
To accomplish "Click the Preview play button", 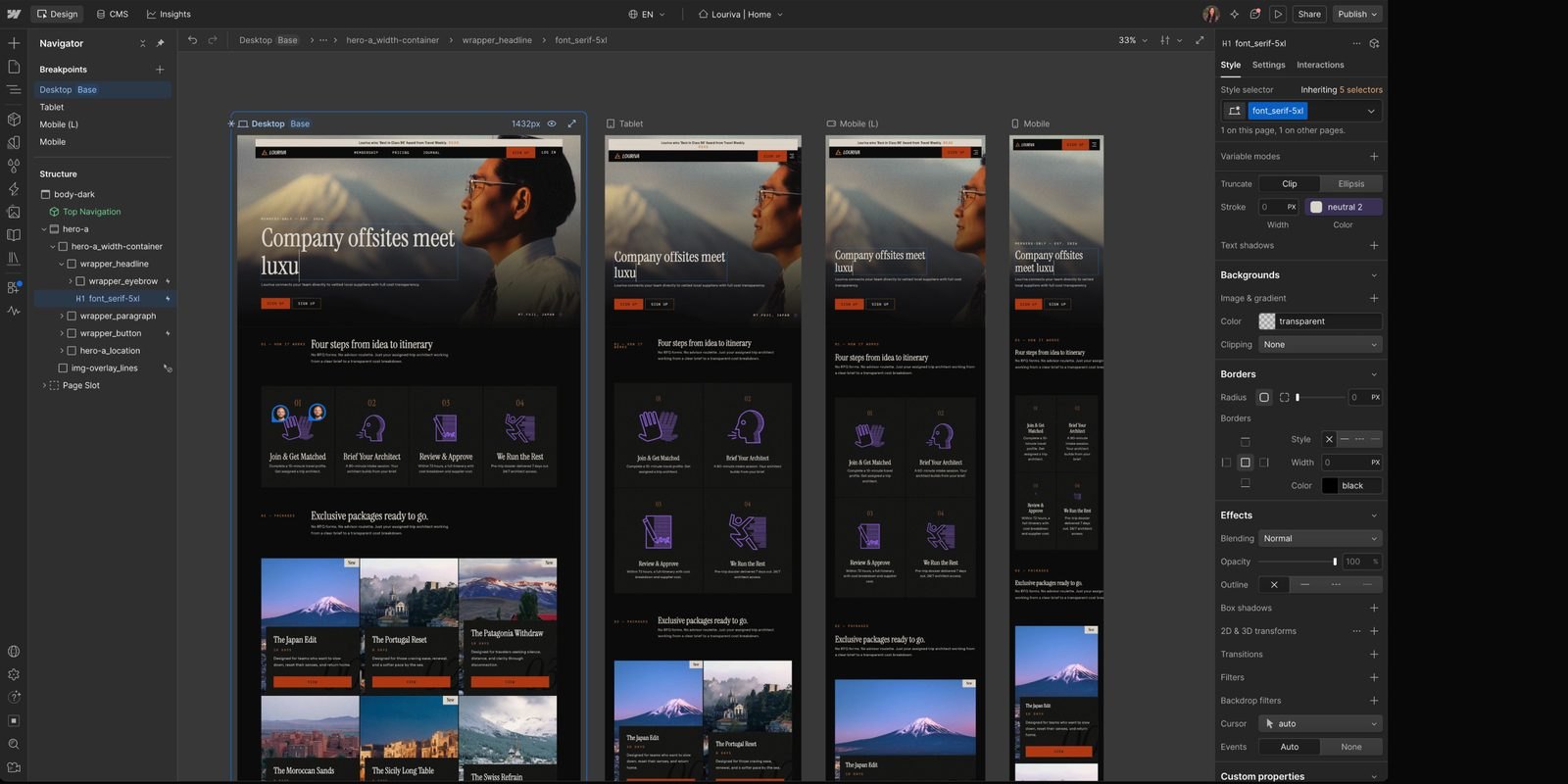I will tap(1278, 14).
